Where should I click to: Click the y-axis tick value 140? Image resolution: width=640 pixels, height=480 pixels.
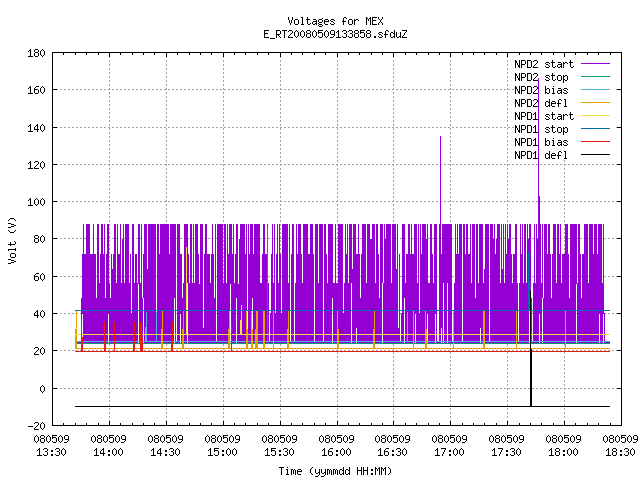click(36, 128)
